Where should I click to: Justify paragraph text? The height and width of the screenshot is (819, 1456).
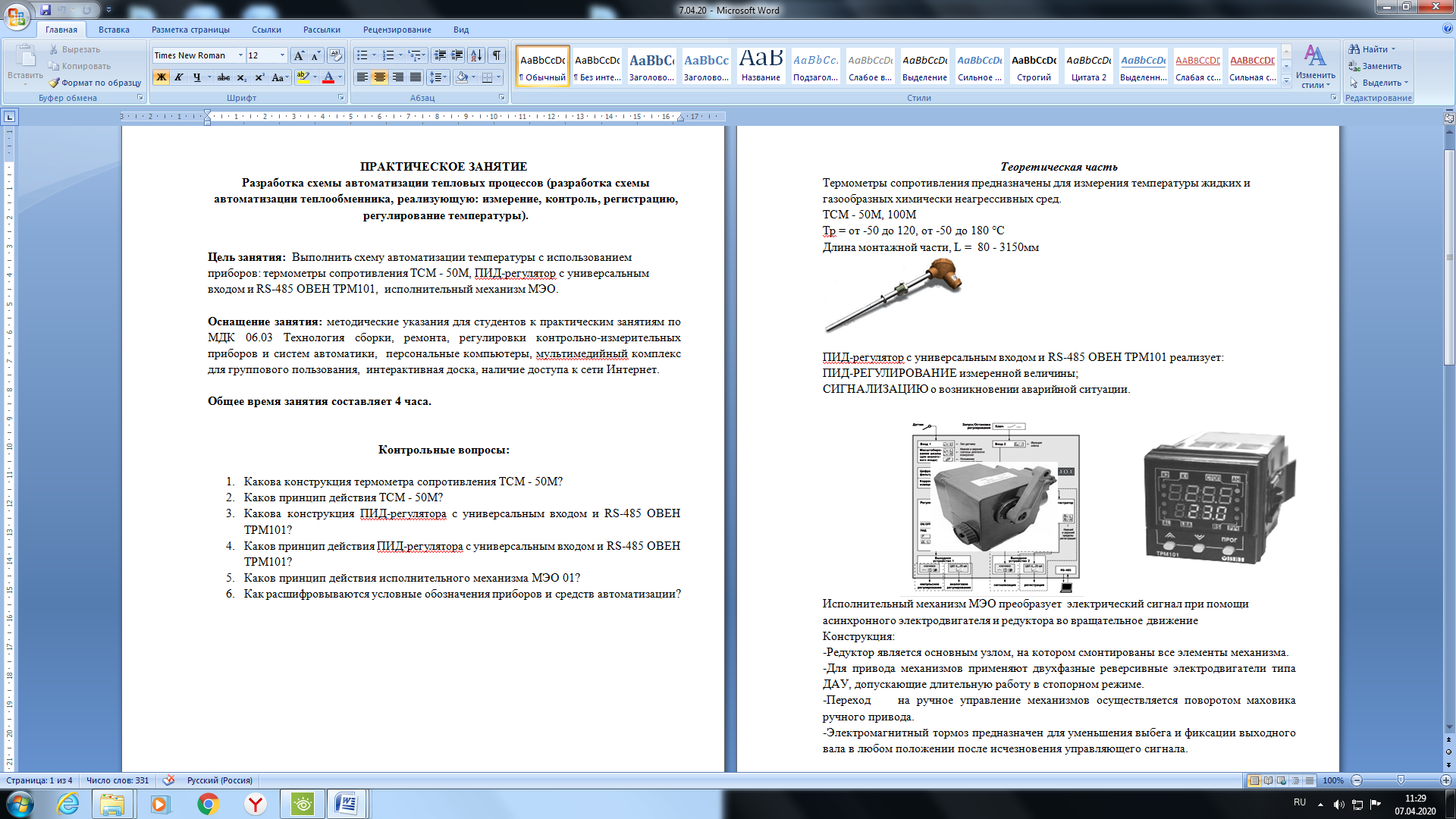click(x=416, y=77)
